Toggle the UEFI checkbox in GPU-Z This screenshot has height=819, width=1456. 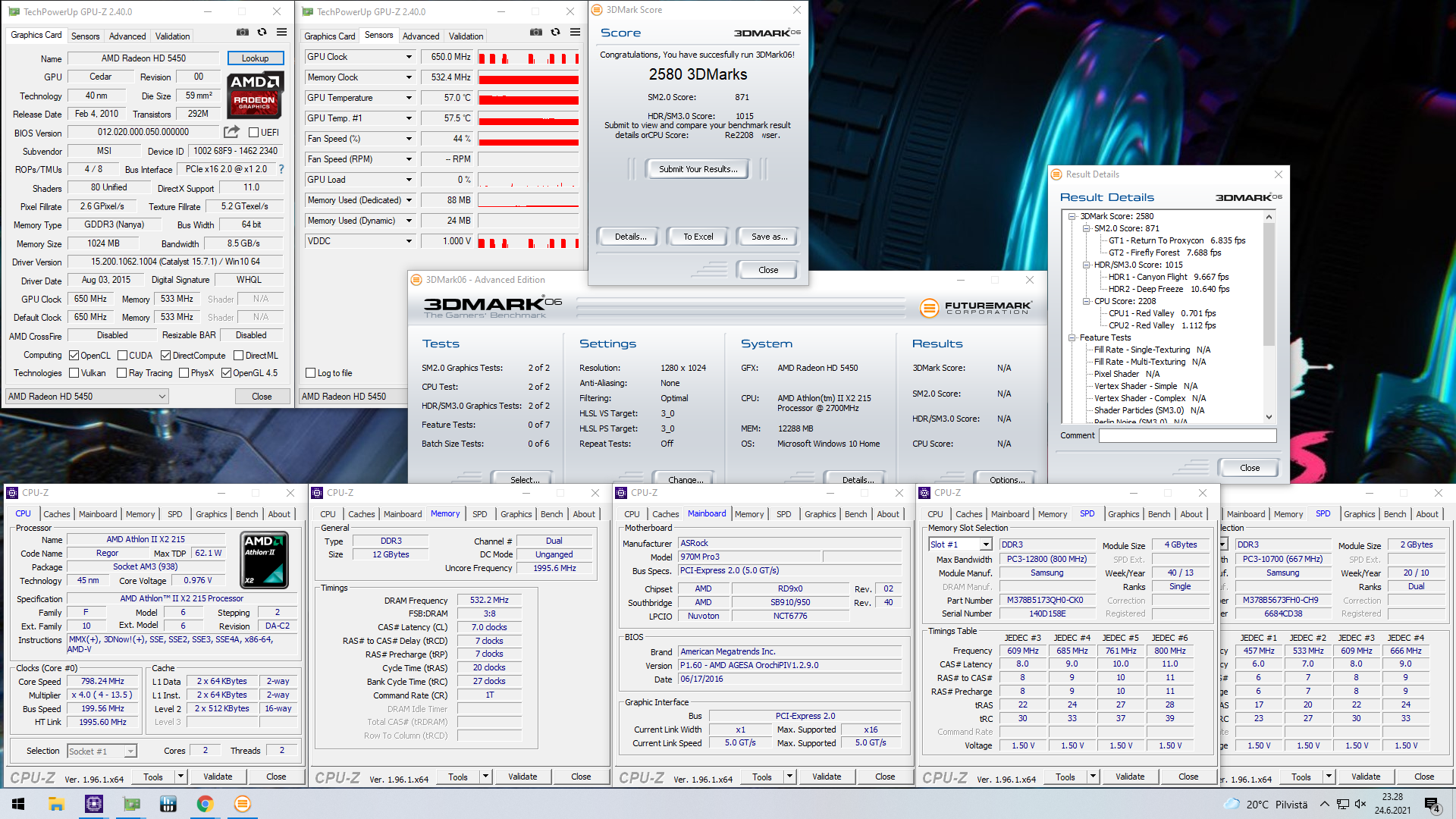coord(254,133)
